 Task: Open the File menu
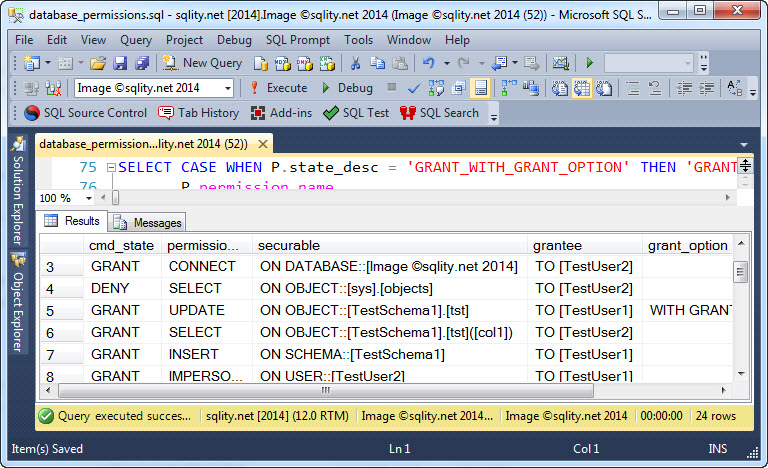coord(24,40)
